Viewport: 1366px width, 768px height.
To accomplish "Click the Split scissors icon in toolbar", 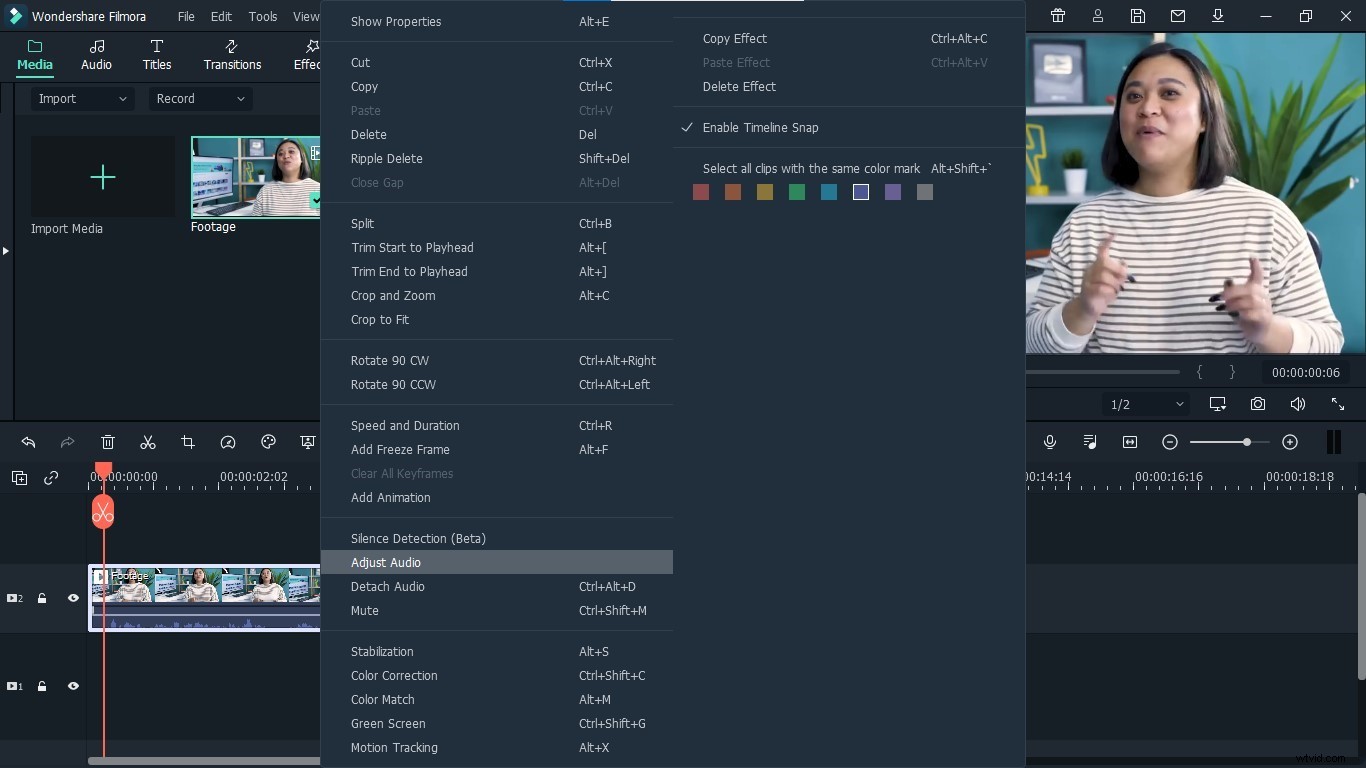I will pos(148,442).
